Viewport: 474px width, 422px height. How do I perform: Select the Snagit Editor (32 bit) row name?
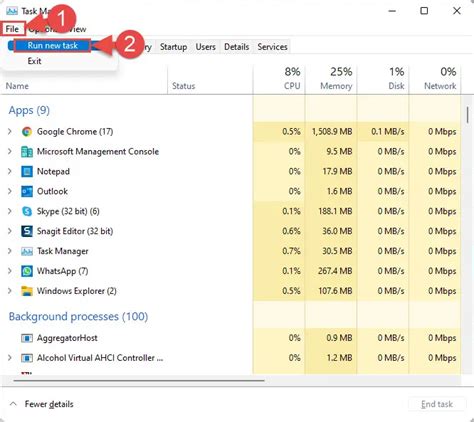pyautogui.click(x=75, y=231)
